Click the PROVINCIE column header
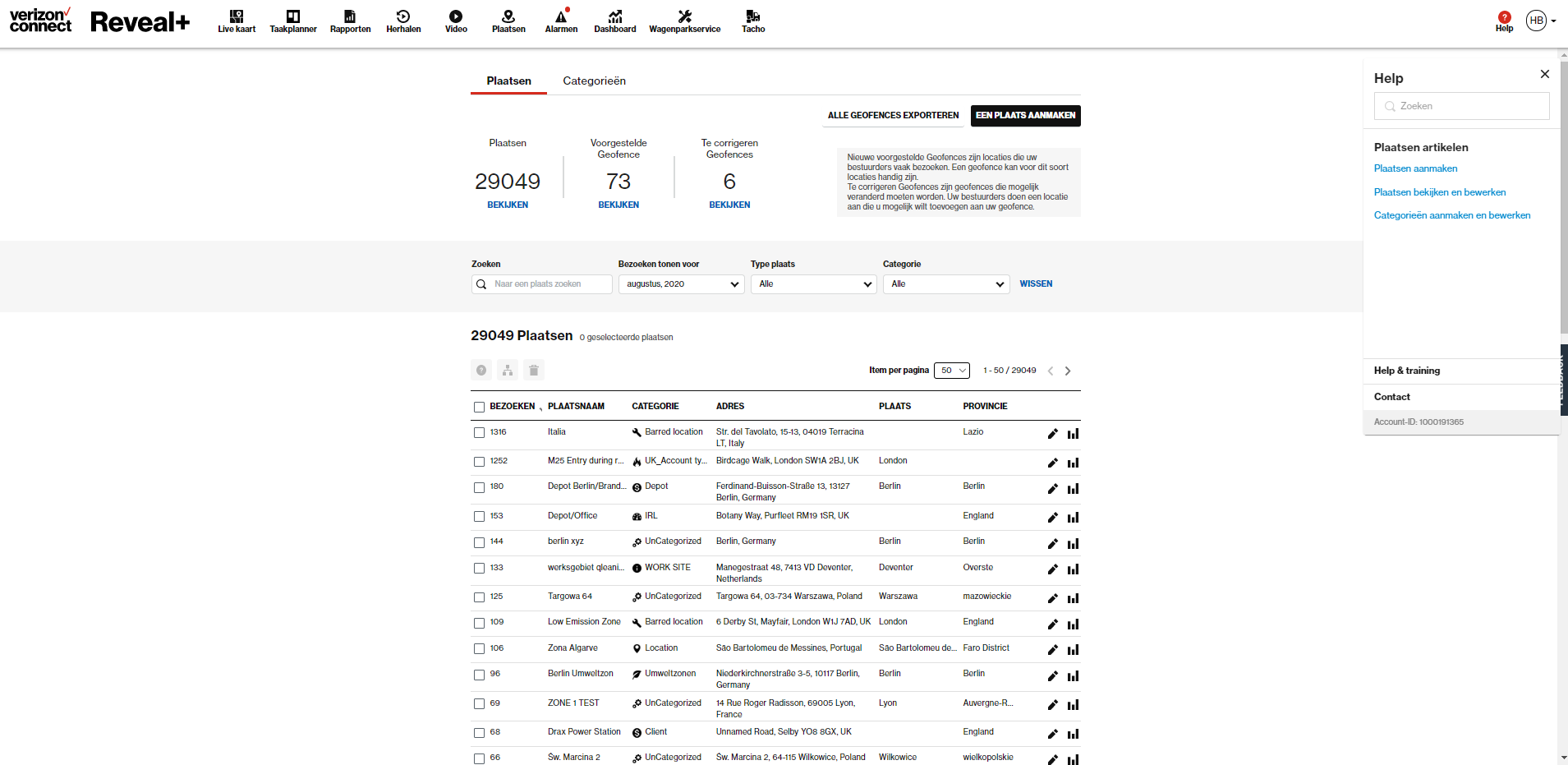 pyautogui.click(x=985, y=406)
